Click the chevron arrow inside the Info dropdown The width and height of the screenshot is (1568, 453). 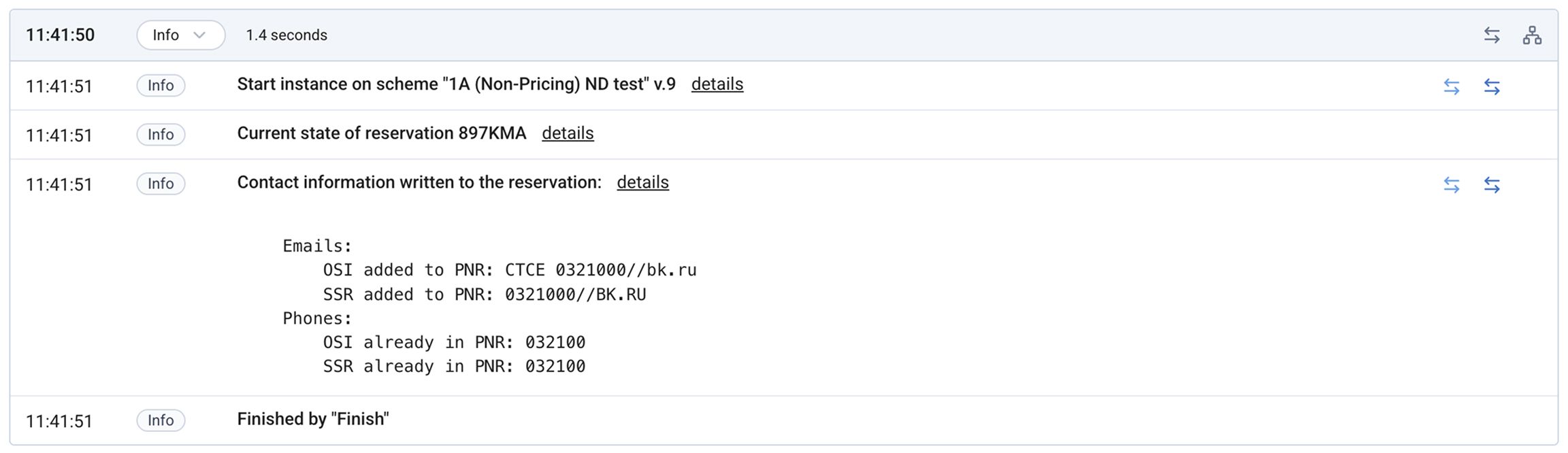pos(199,35)
